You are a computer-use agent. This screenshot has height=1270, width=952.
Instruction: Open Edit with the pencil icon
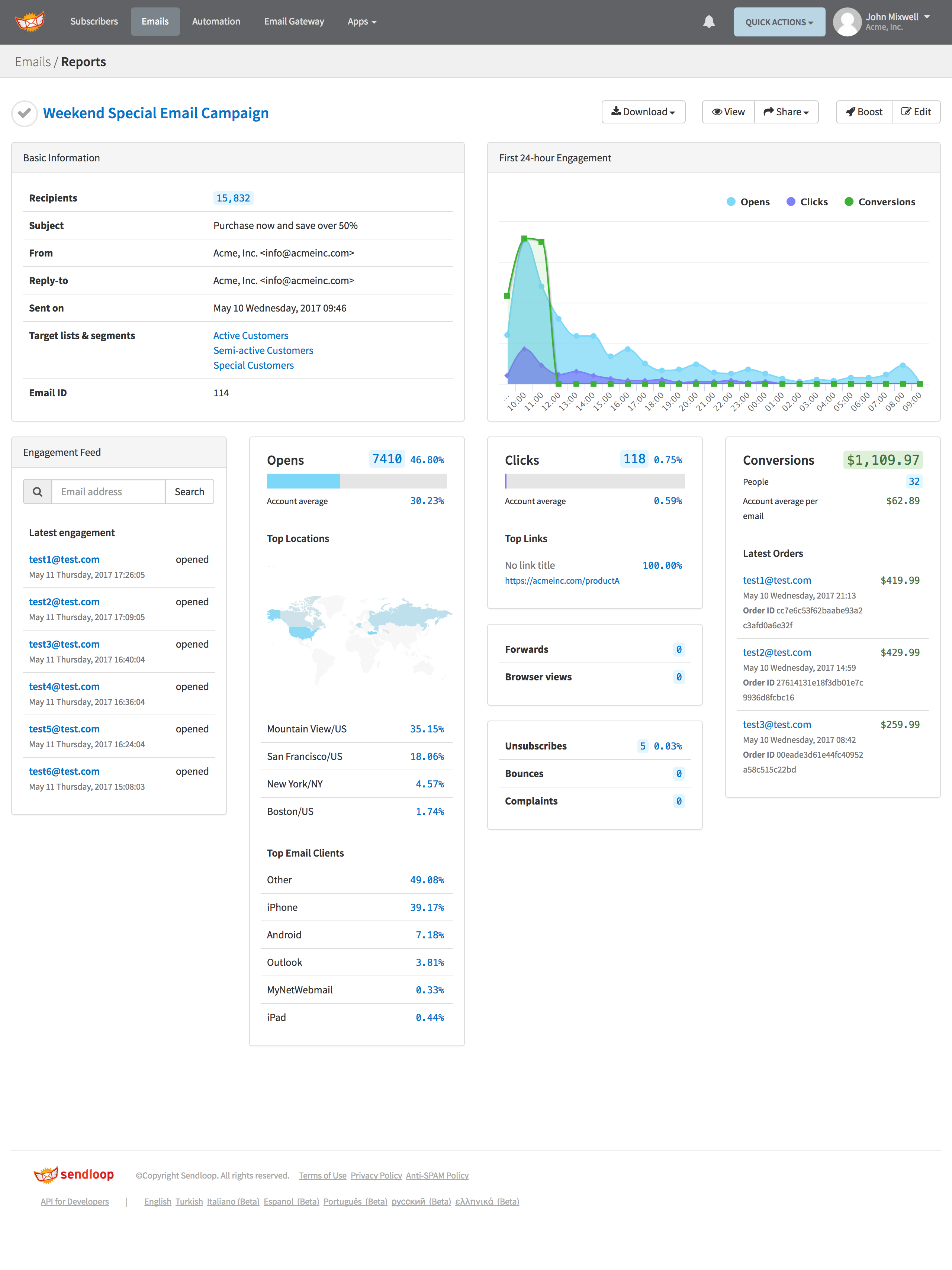(x=916, y=112)
